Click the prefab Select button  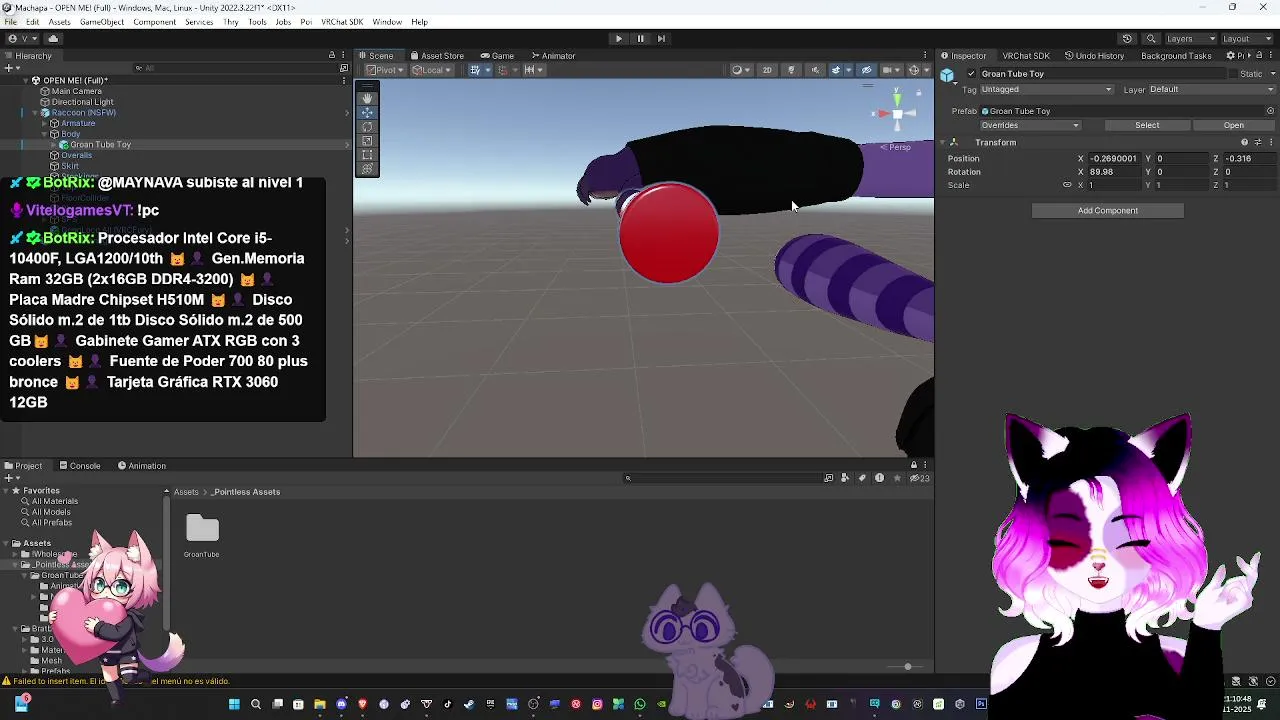1147,125
